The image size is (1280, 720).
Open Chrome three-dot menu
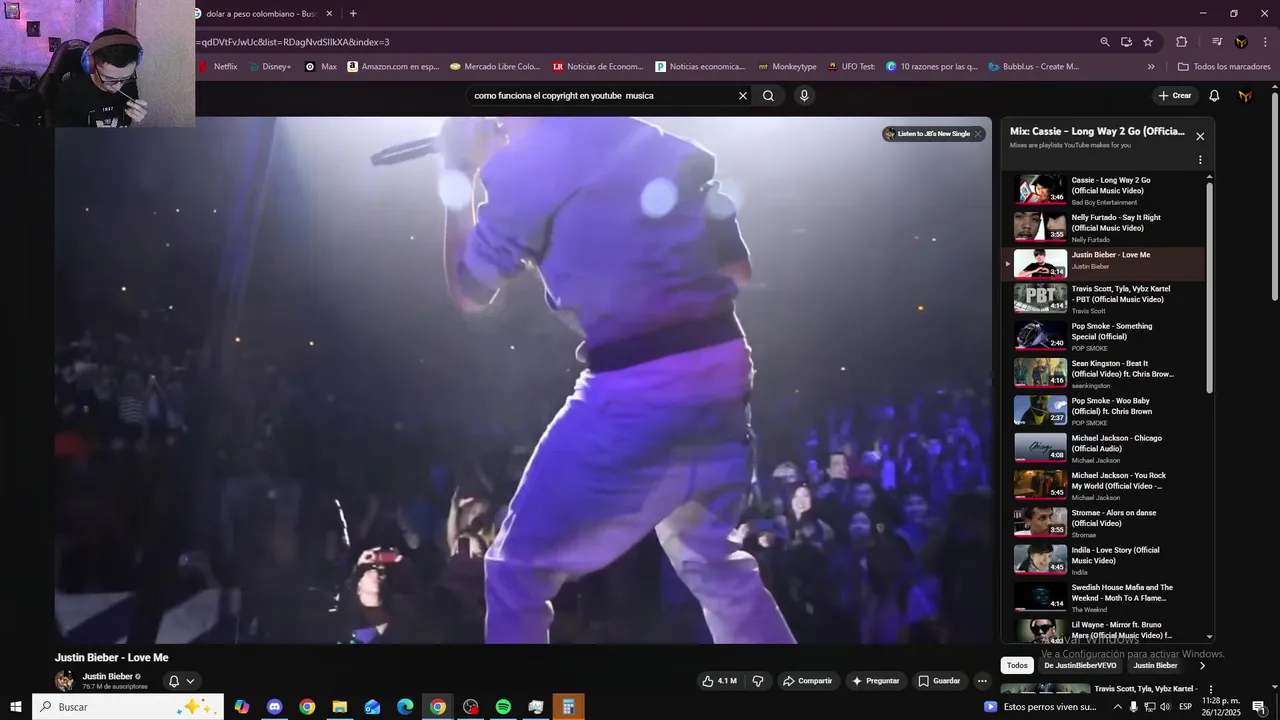(1265, 42)
